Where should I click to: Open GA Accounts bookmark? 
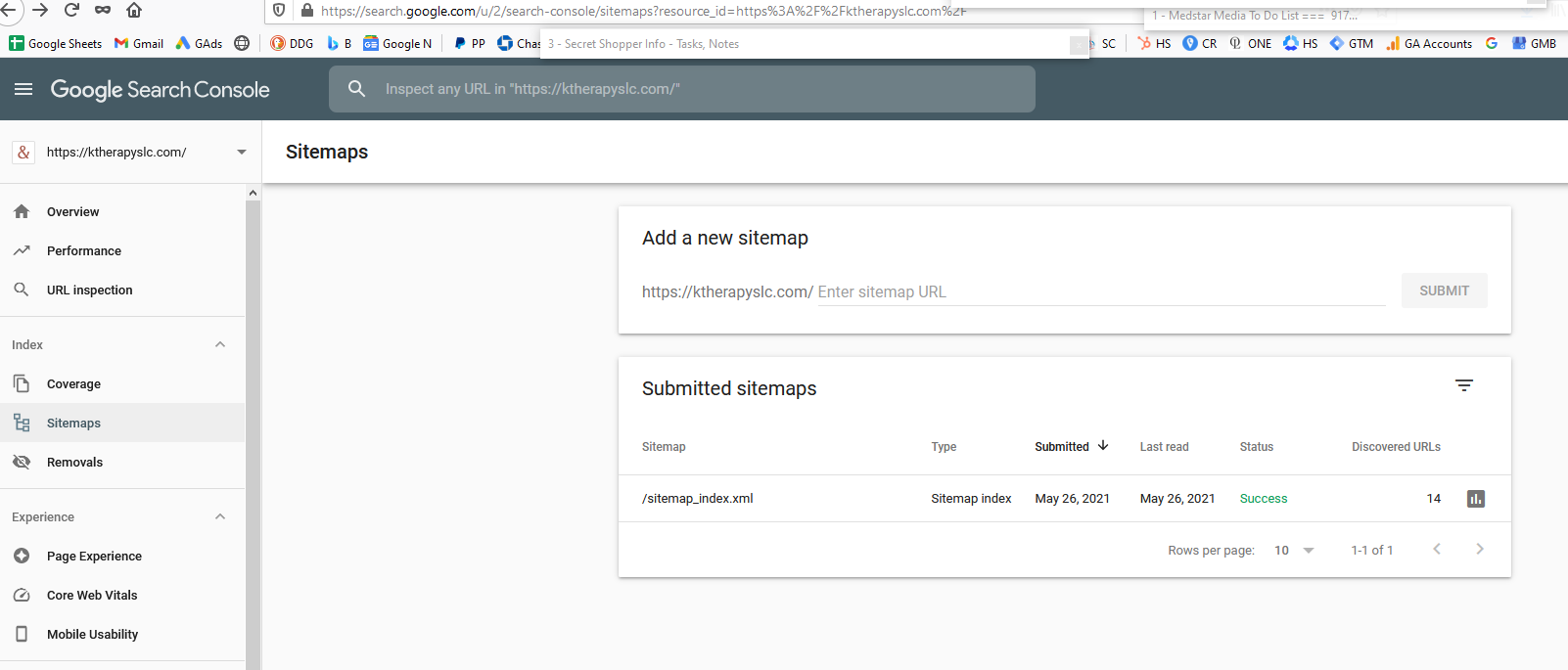click(1428, 43)
